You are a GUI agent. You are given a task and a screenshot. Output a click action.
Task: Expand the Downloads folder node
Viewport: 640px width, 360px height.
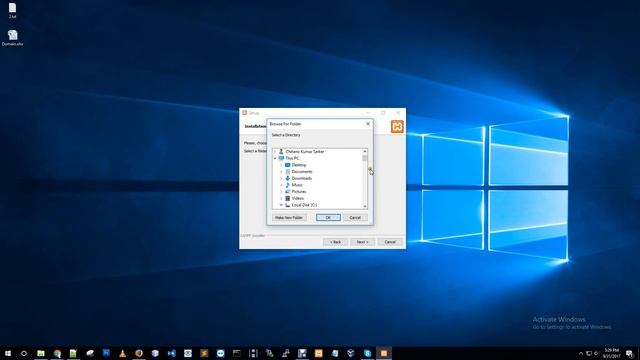[x=281, y=178]
